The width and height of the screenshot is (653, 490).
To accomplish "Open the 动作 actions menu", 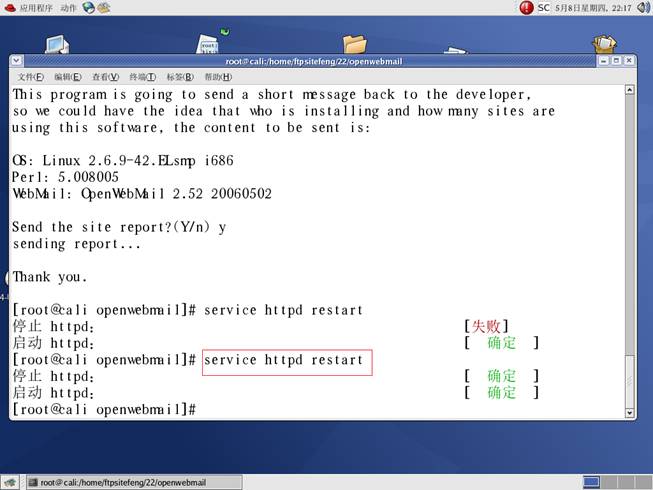I will (68, 7).
